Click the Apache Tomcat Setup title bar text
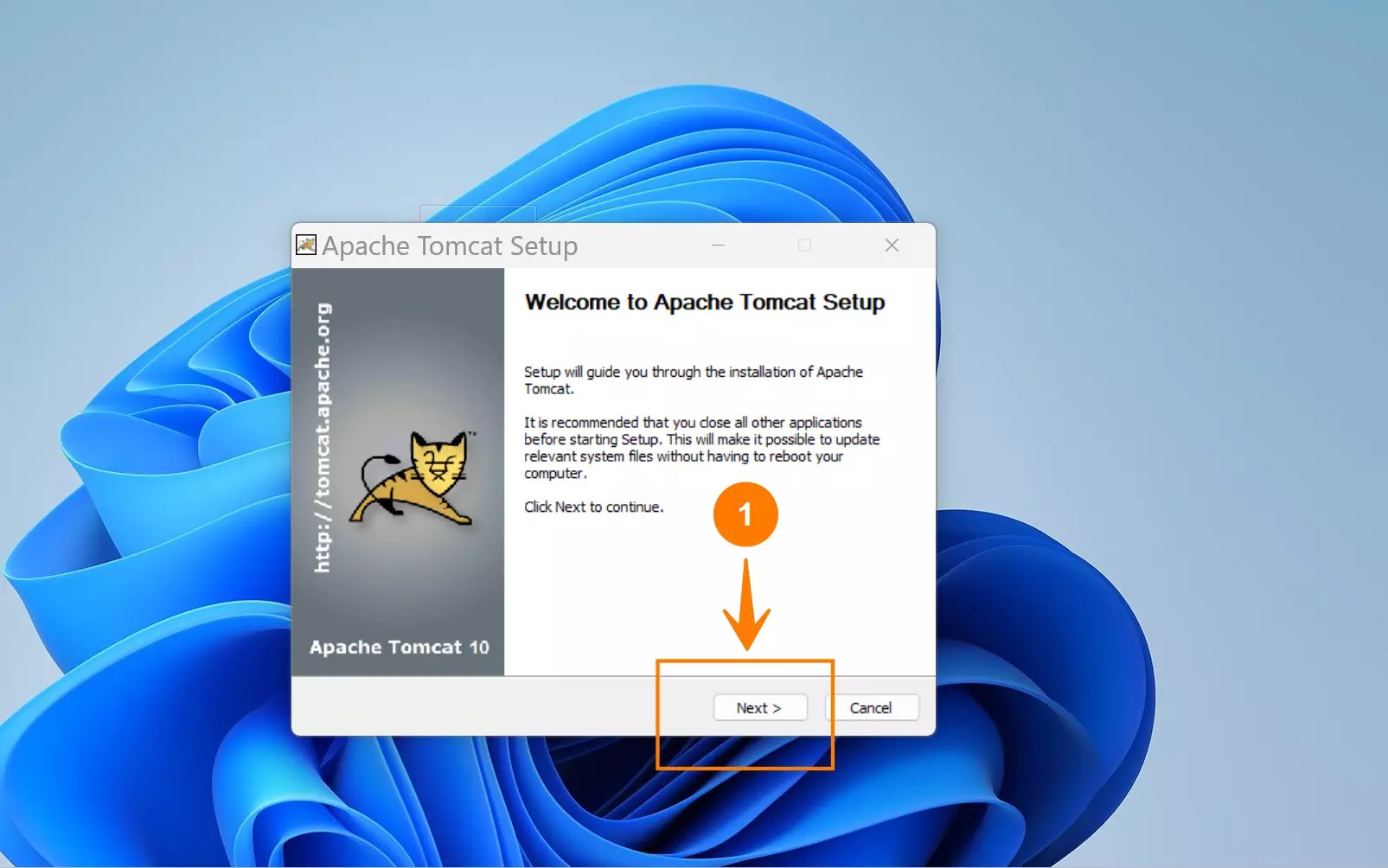Viewport: 1388px width, 868px height. tap(450, 246)
